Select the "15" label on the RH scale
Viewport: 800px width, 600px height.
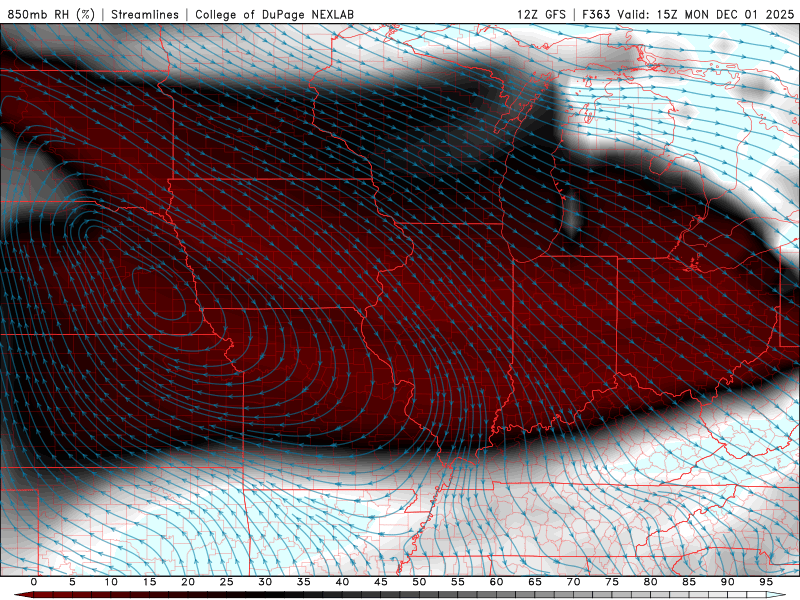149,582
